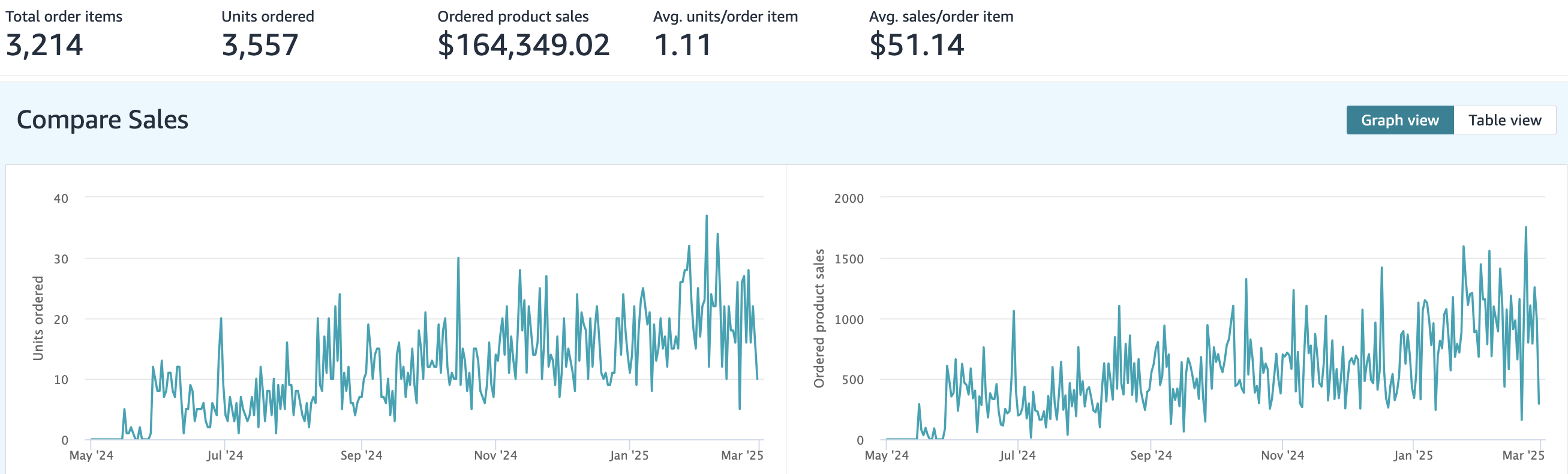Click the Ordered product sales axis title

coord(819,318)
